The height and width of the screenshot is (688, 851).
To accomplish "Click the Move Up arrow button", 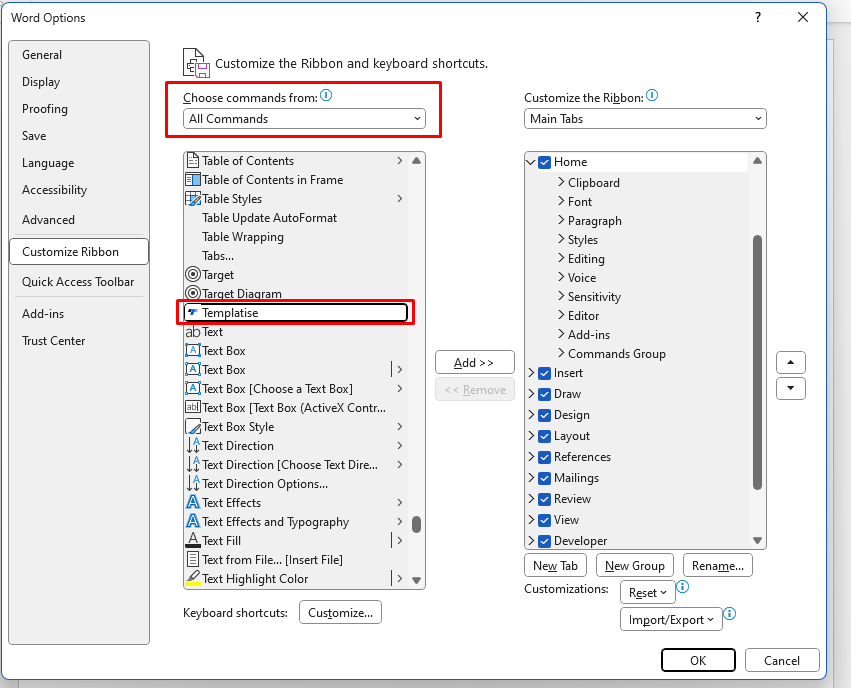I will [791, 362].
